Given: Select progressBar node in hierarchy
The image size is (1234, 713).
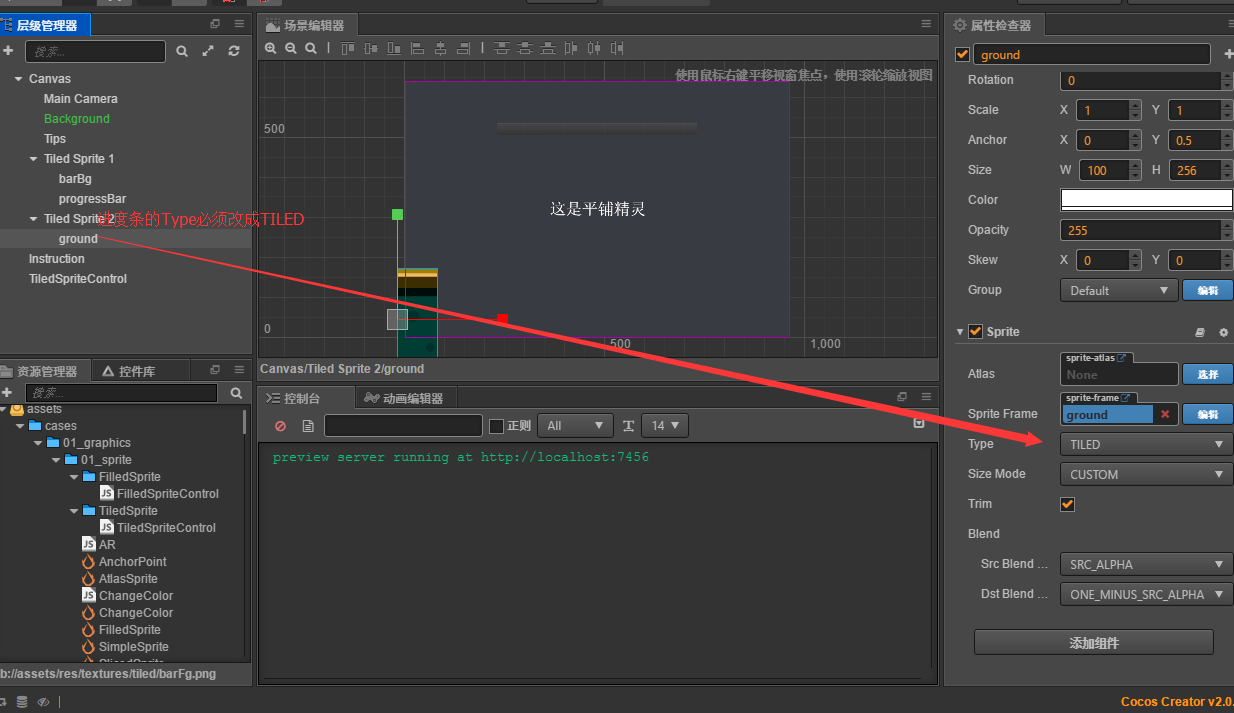Looking at the screenshot, I should click(92, 199).
